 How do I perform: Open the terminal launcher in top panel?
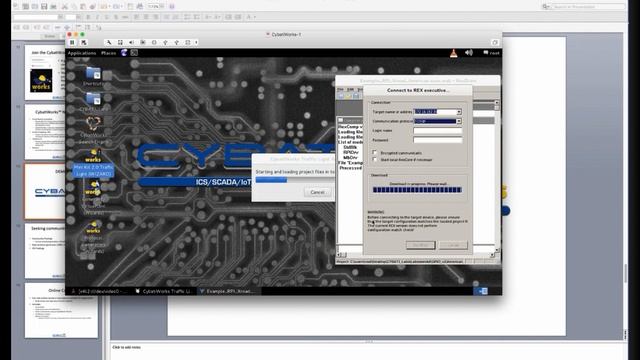click(134, 53)
